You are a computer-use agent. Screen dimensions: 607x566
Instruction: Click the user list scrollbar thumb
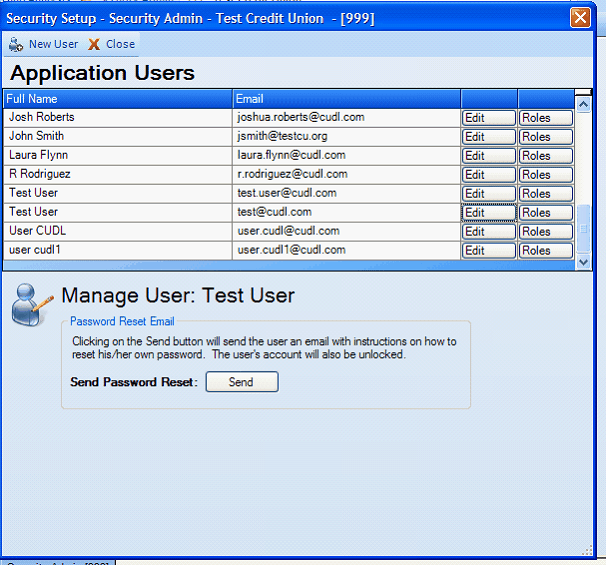click(583, 228)
